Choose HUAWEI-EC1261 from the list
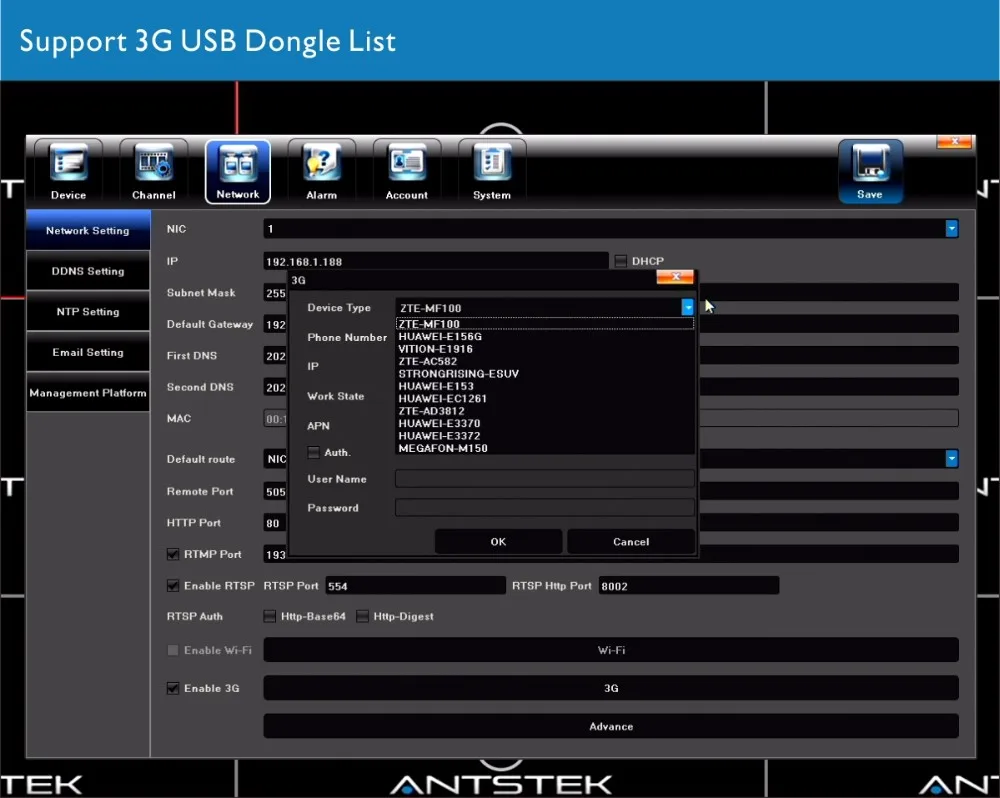Image resolution: width=1000 pixels, height=798 pixels. pyautogui.click(x=545, y=399)
